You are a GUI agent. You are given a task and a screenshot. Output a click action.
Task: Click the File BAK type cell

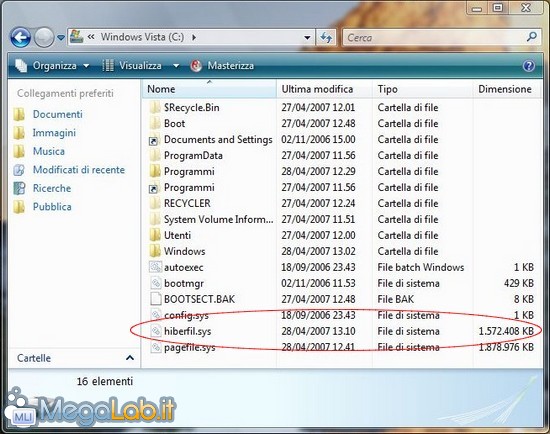(396, 300)
